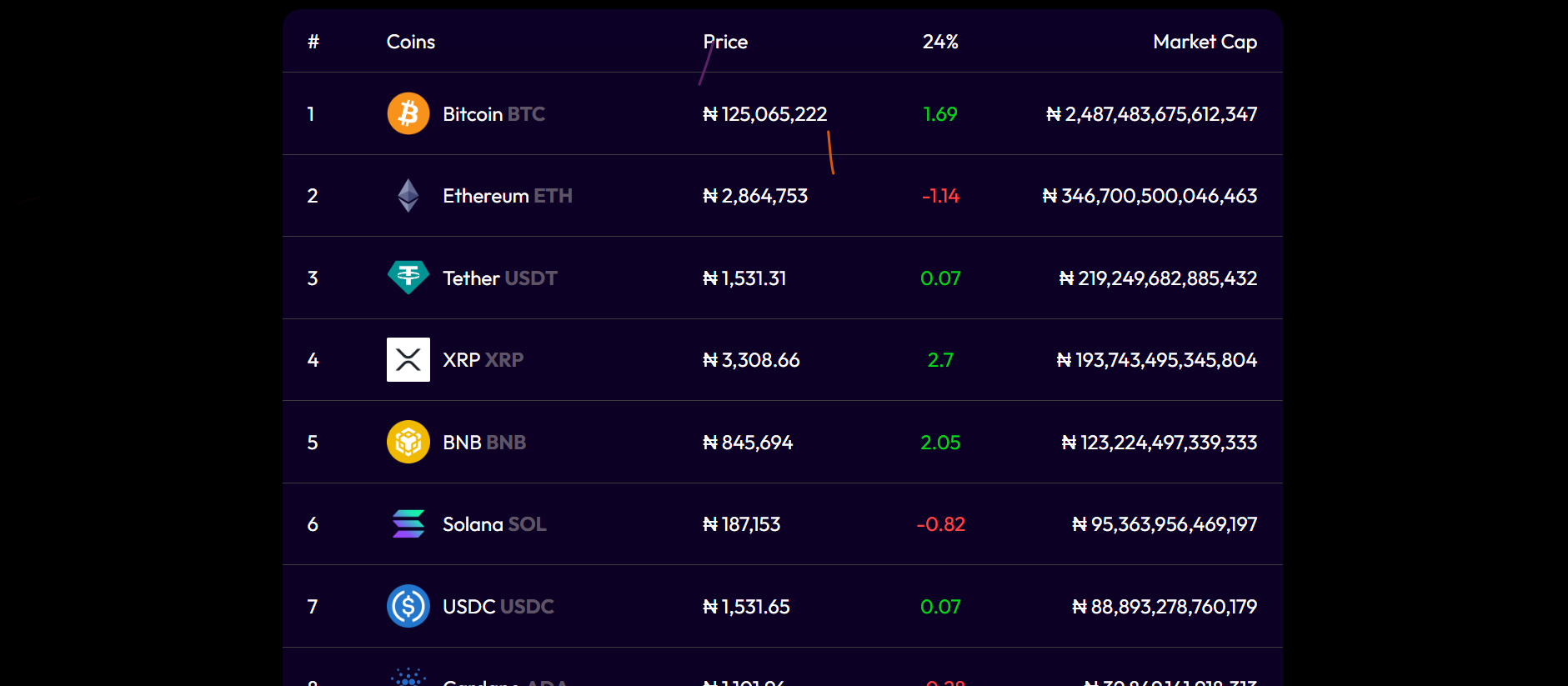
Task: Open the Solana SOL coin name
Action: click(x=494, y=524)
